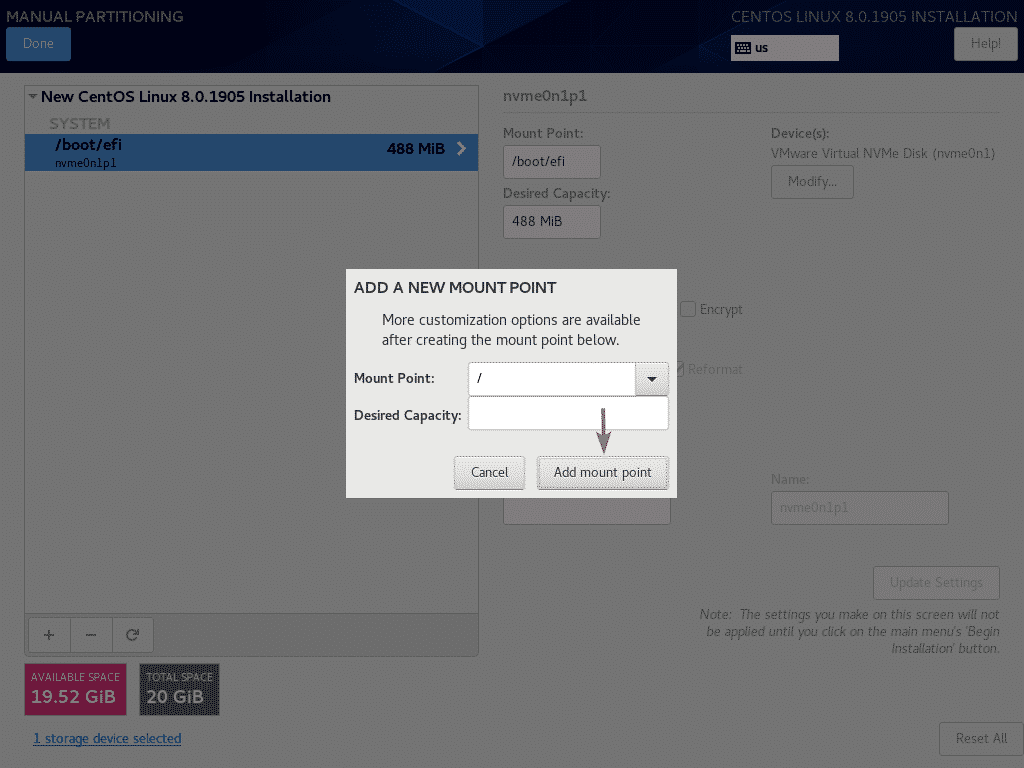Click the Reset All button
Image resolution: width=1024 pixels, height=768 pixels.
click(981, 739)
